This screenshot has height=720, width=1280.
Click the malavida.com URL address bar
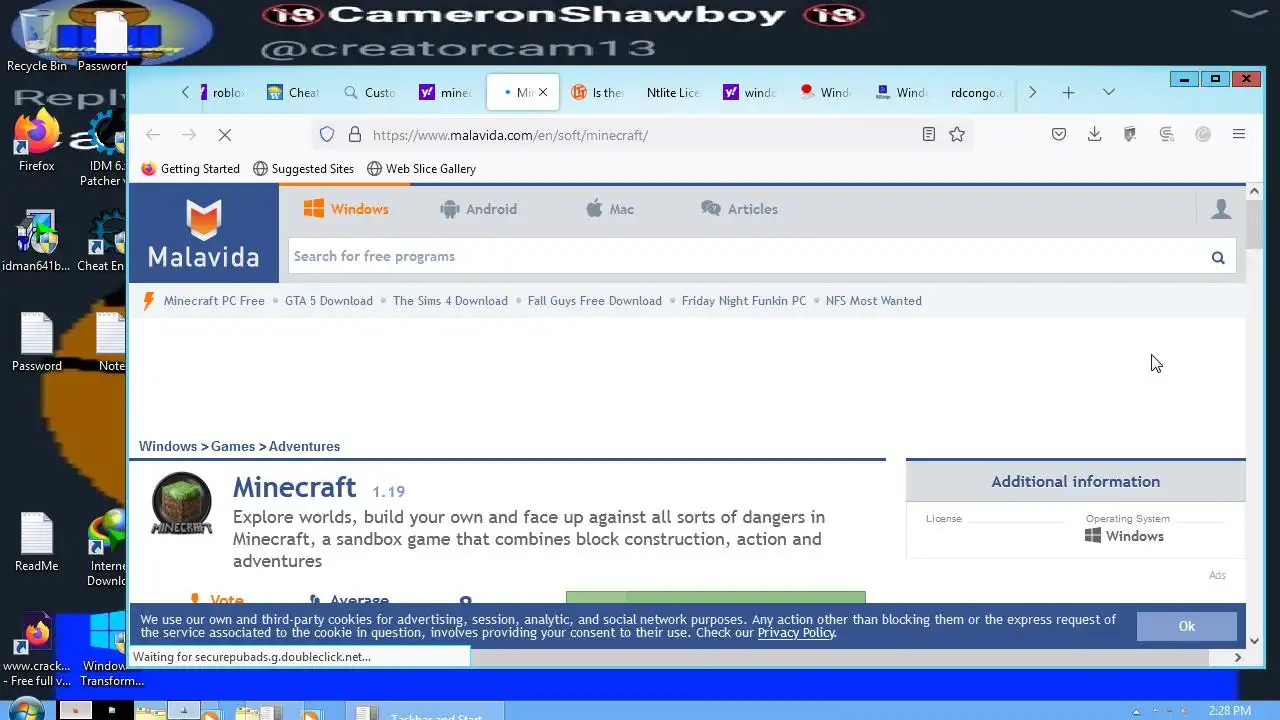click(640, 135)
